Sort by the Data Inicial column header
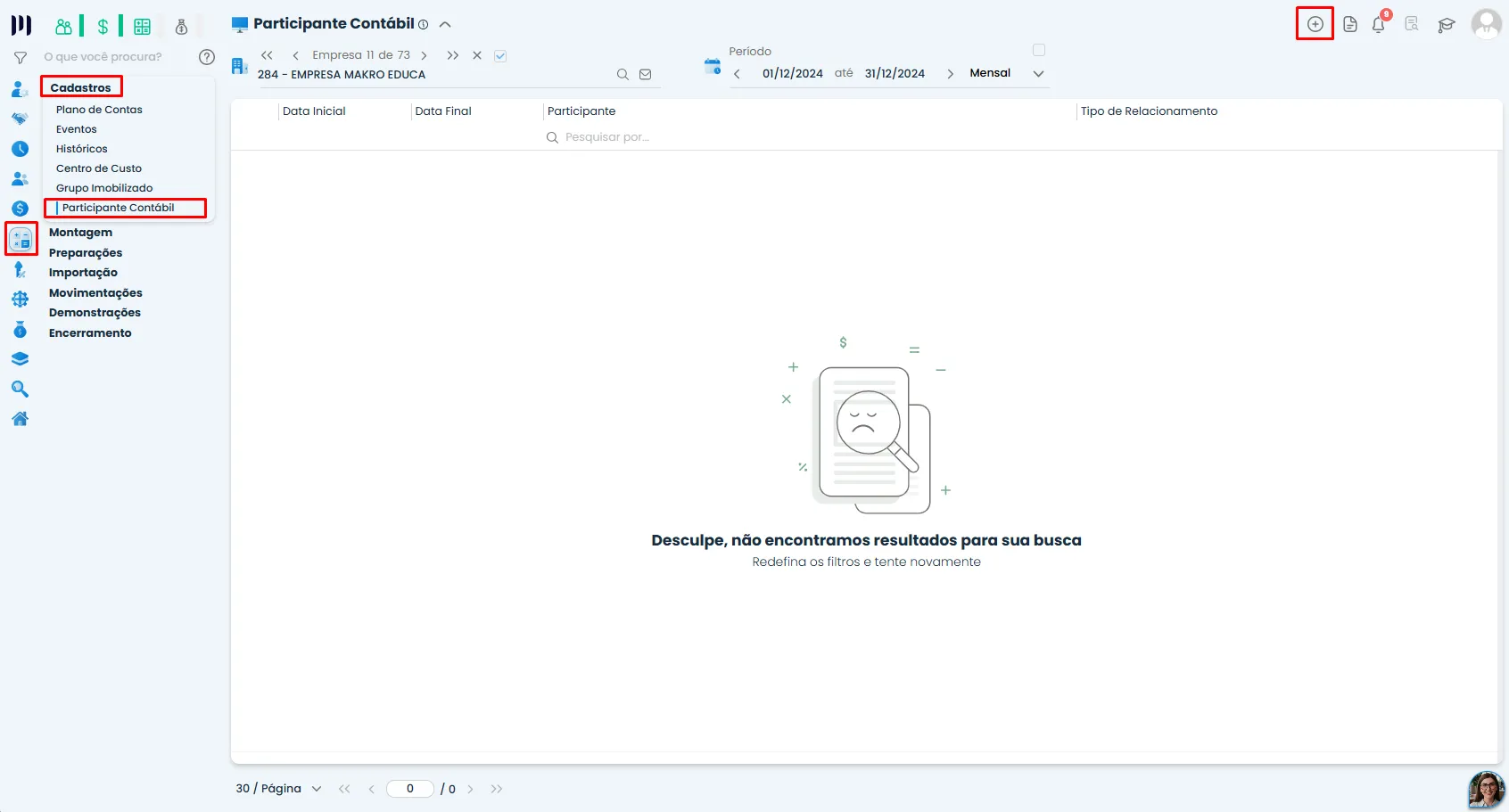Image resolution: width=1509 pixels, height=812 pixels. [x=314, y=111]
